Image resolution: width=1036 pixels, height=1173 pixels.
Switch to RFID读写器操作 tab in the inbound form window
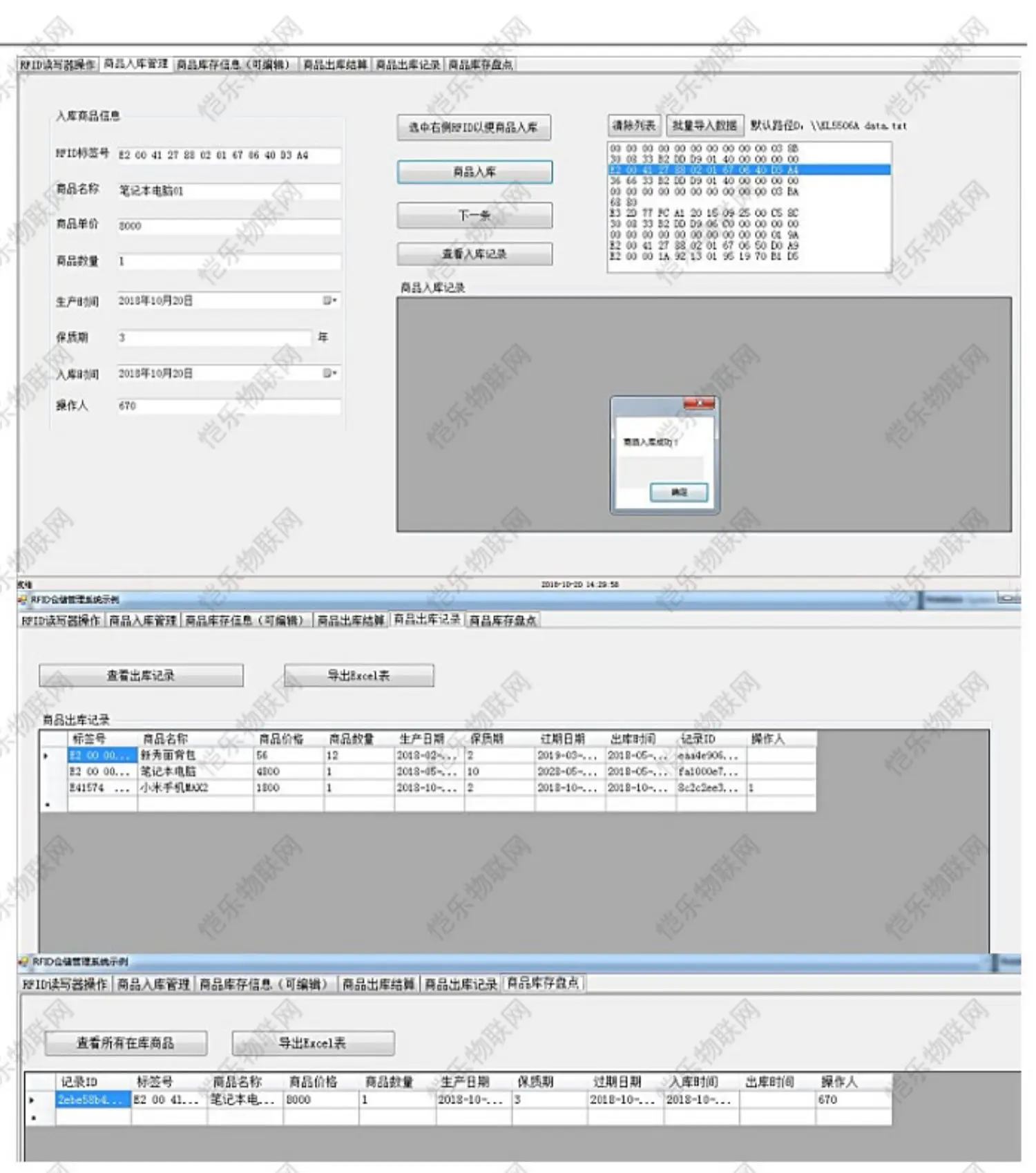point(58,65)
